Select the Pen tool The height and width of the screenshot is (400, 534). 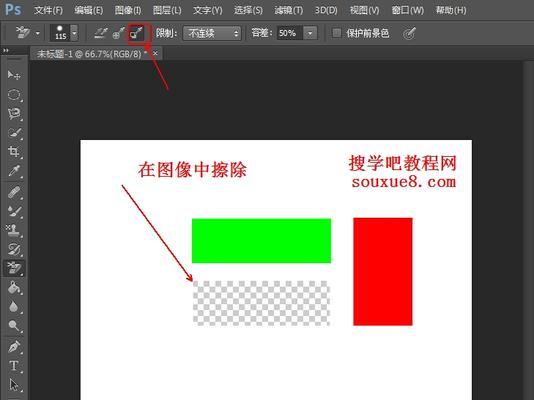click(x=14, y=347)
